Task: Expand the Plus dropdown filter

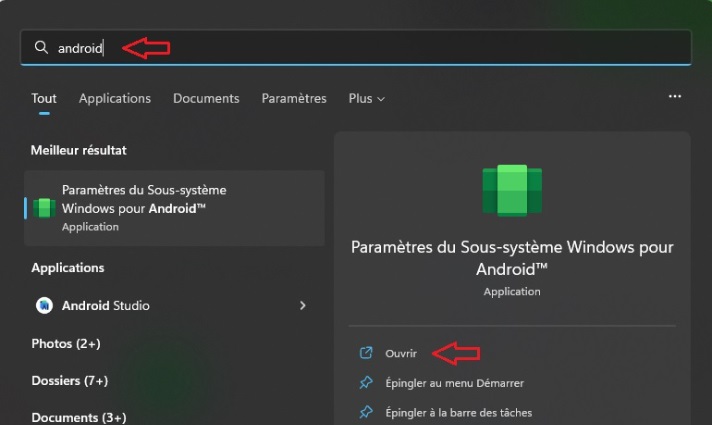Action: click(366, 99)
